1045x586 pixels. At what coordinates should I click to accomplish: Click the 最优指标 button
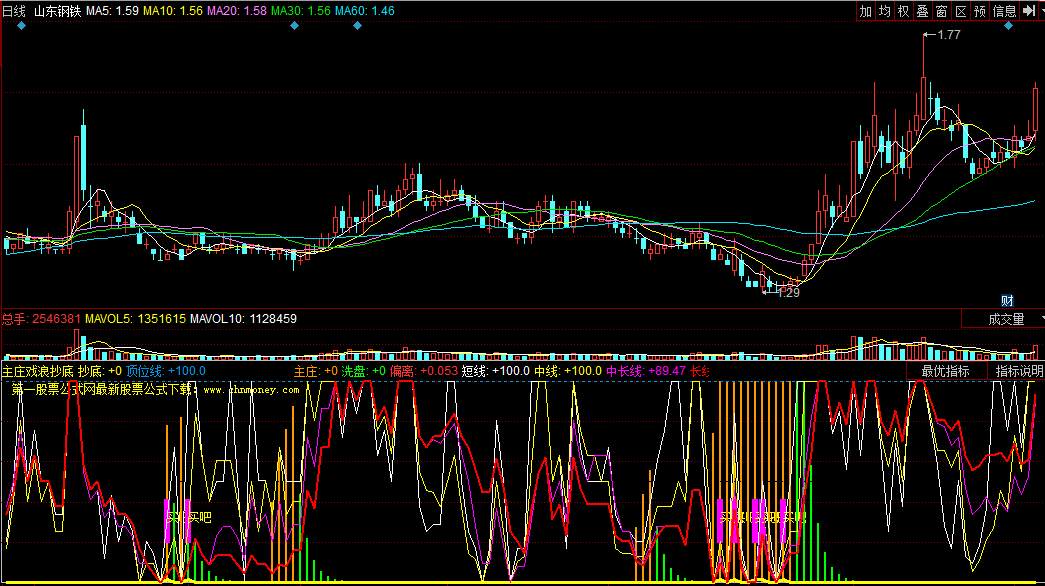(945, 371)
